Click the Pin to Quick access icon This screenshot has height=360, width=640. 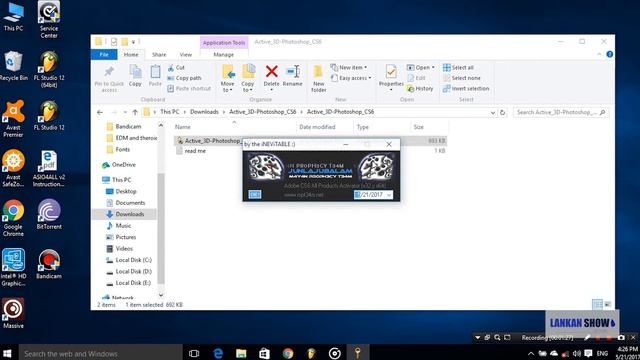(109, 73)
